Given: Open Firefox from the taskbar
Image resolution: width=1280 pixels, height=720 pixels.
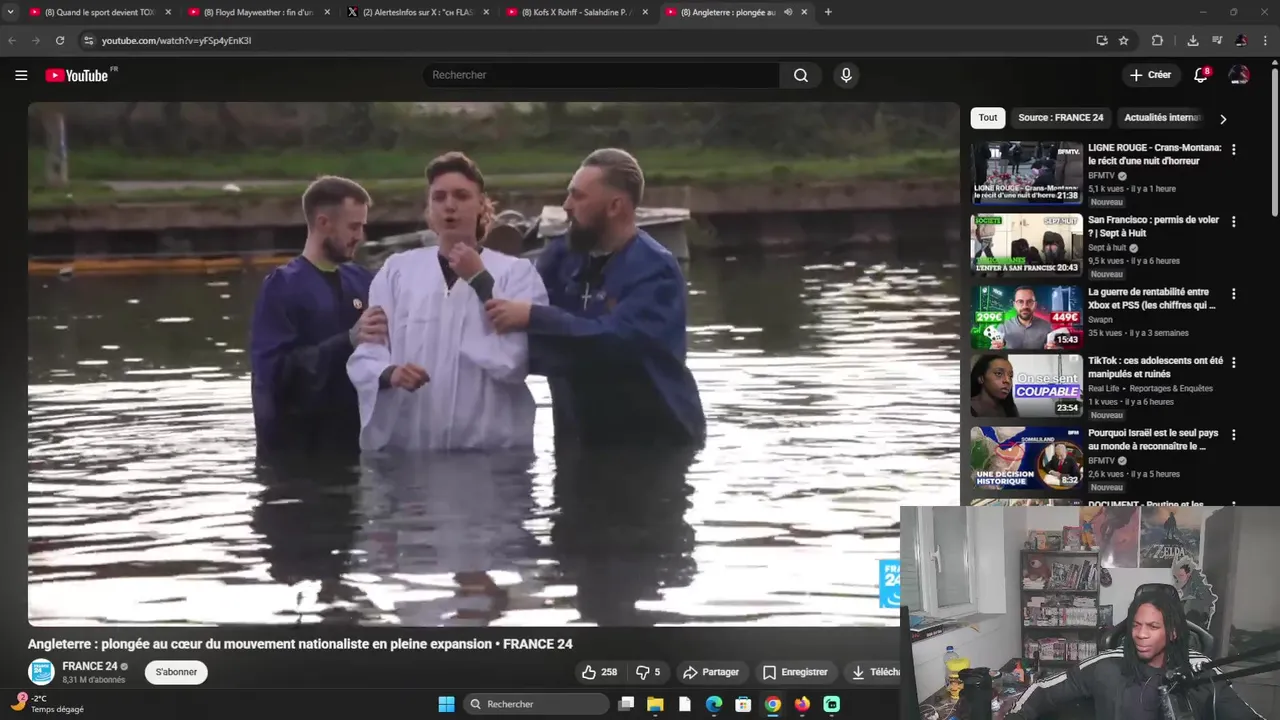Looking at the screenshot, I should (x=802, y=704).
